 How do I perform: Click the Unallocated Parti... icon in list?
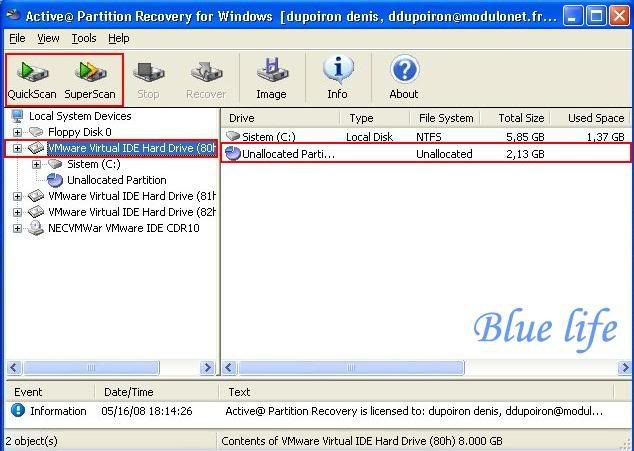click(233, 153)
